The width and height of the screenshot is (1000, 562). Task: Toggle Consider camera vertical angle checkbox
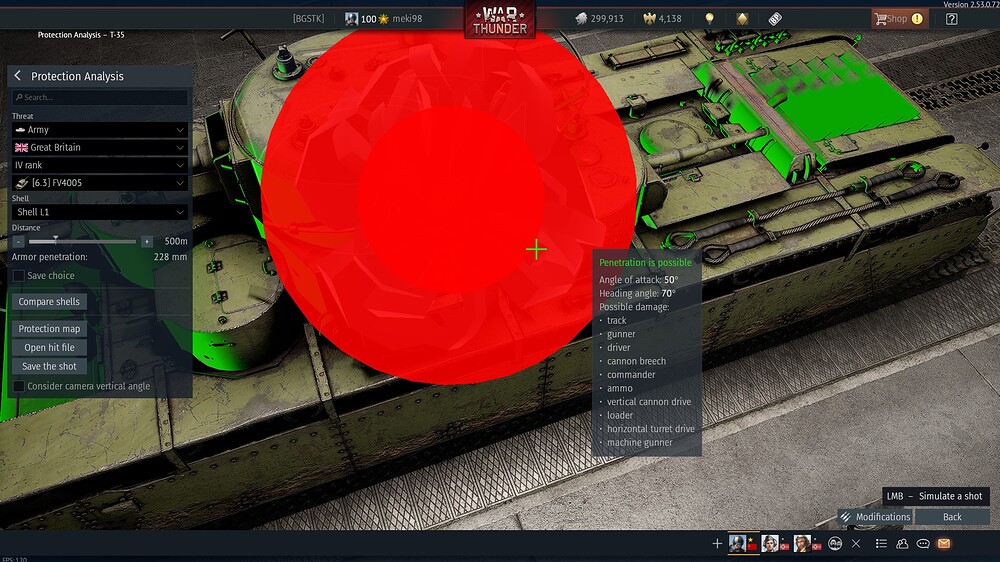tap(19, 386)
